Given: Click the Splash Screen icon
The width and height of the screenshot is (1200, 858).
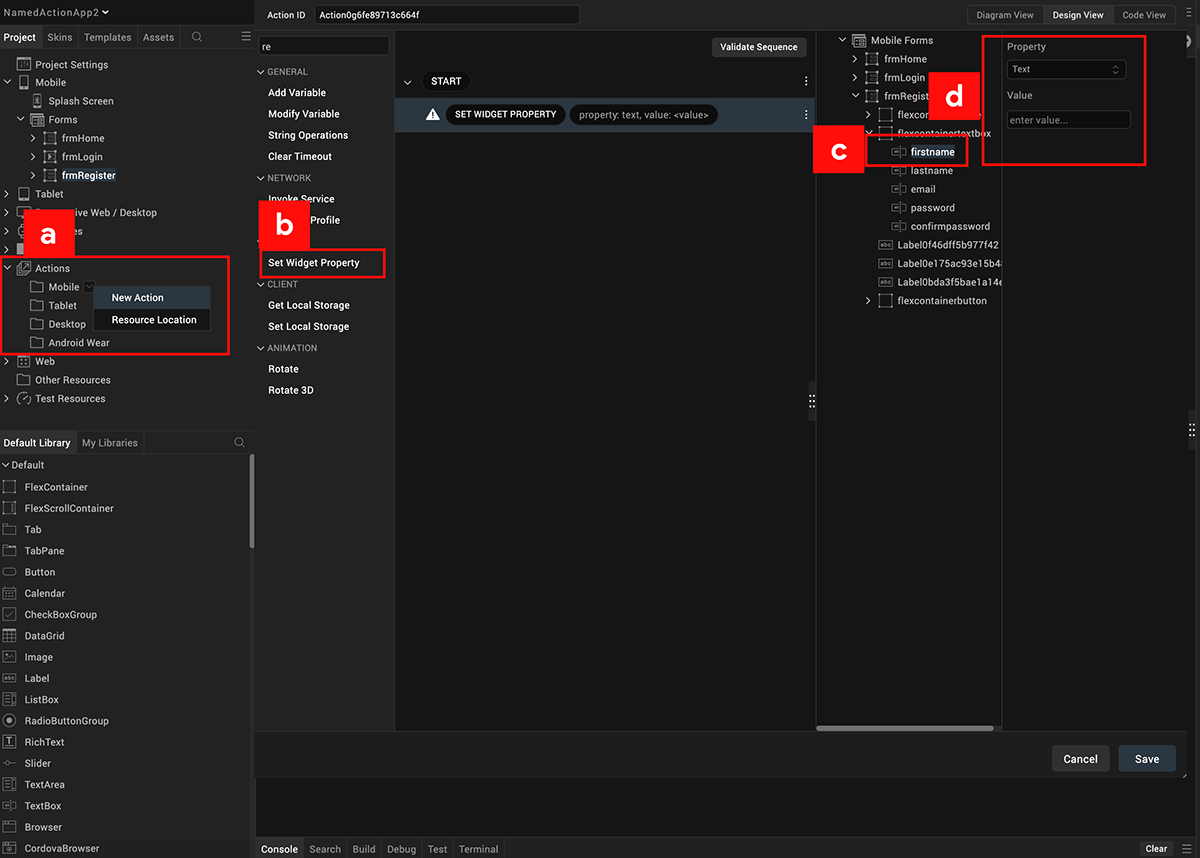Looking at the screenshot, I should pyautogui.click(x=37, y=101).
